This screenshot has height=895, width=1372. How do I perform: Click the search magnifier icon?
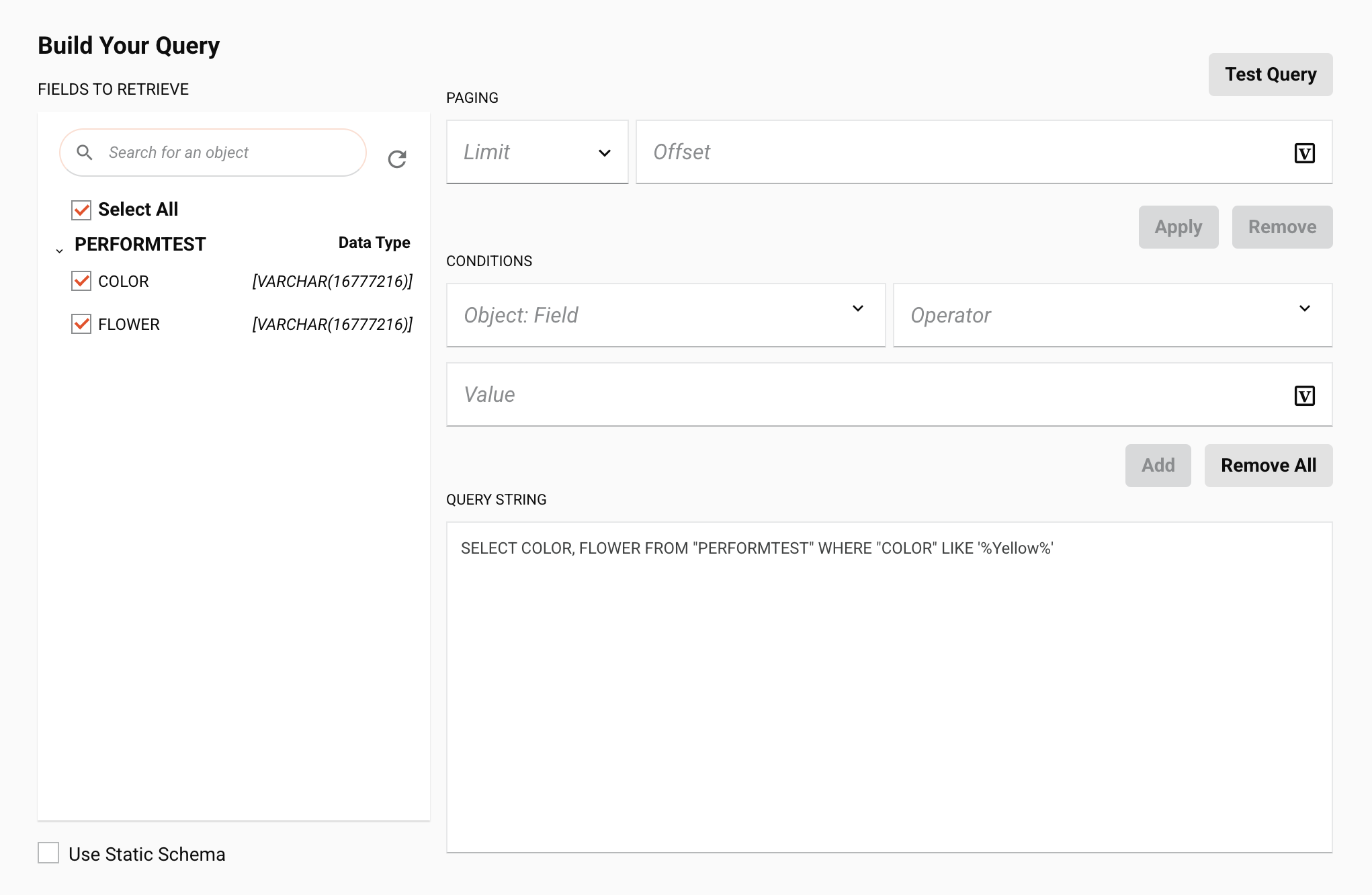coord(85,153)
